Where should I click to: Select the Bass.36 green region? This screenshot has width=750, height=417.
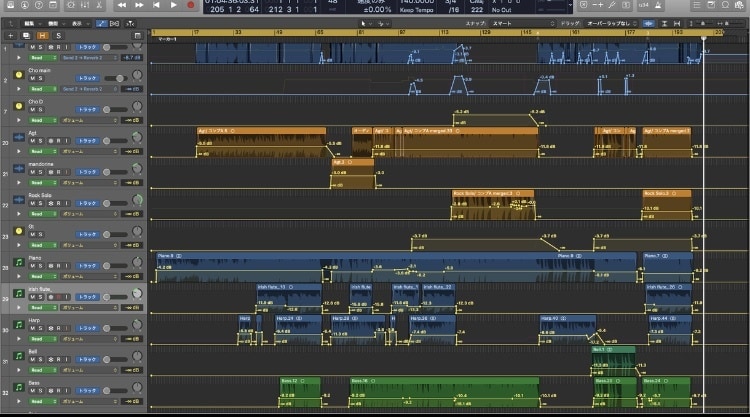[x=444, y=393]
